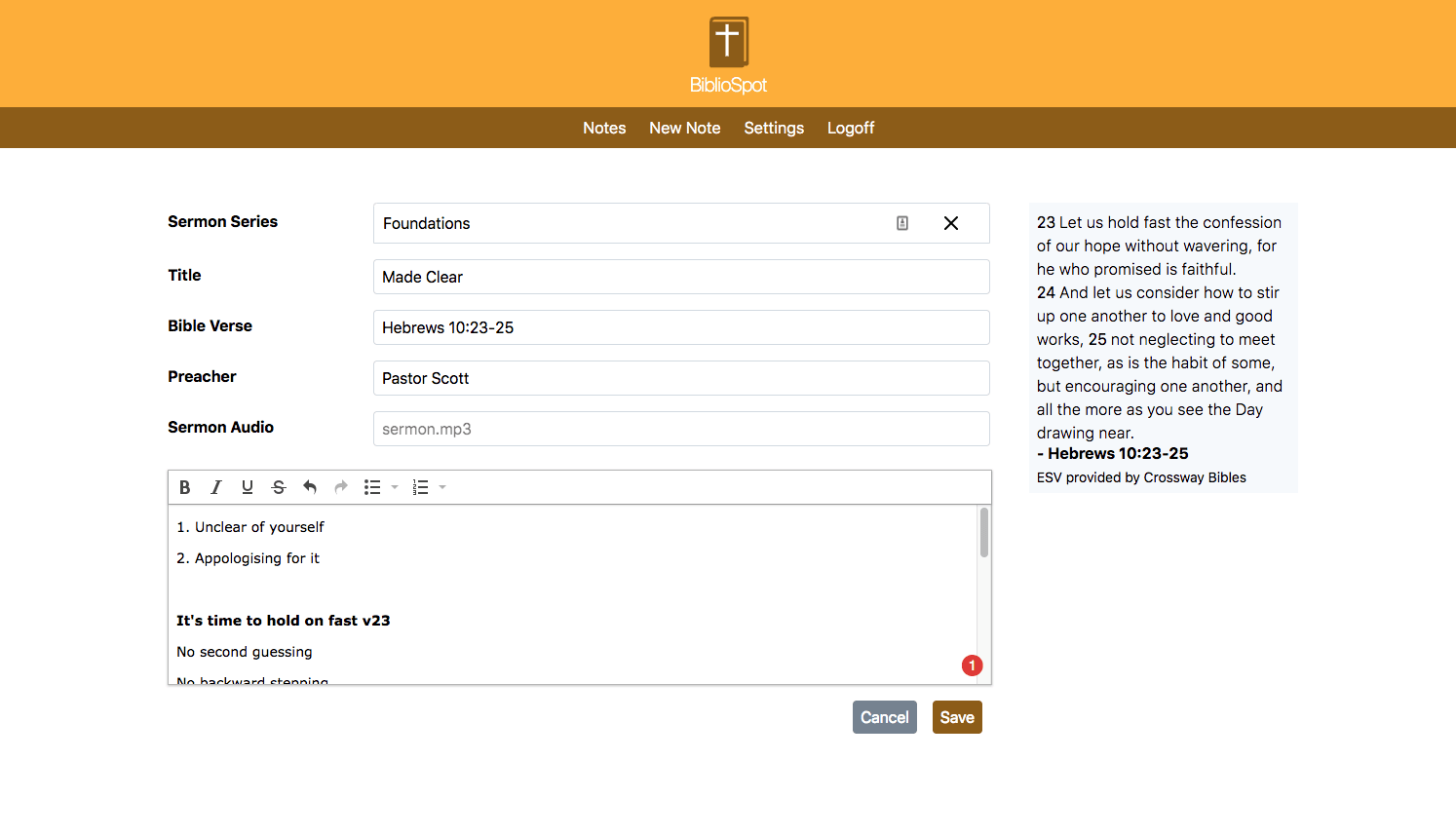Click verse number 23 in passage panel
1456x836 pixels.
1046,222
